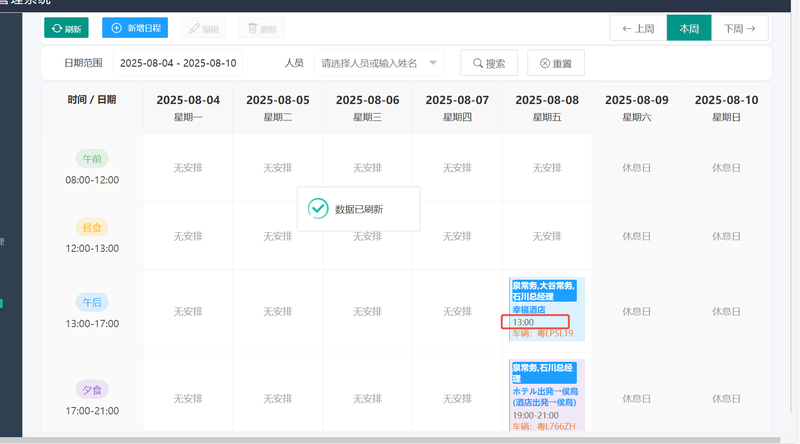Screen dimensions: 800x444
Task: Open the 幸福酒店 schedule card on Friday afternoon
Action: point(547,309)
